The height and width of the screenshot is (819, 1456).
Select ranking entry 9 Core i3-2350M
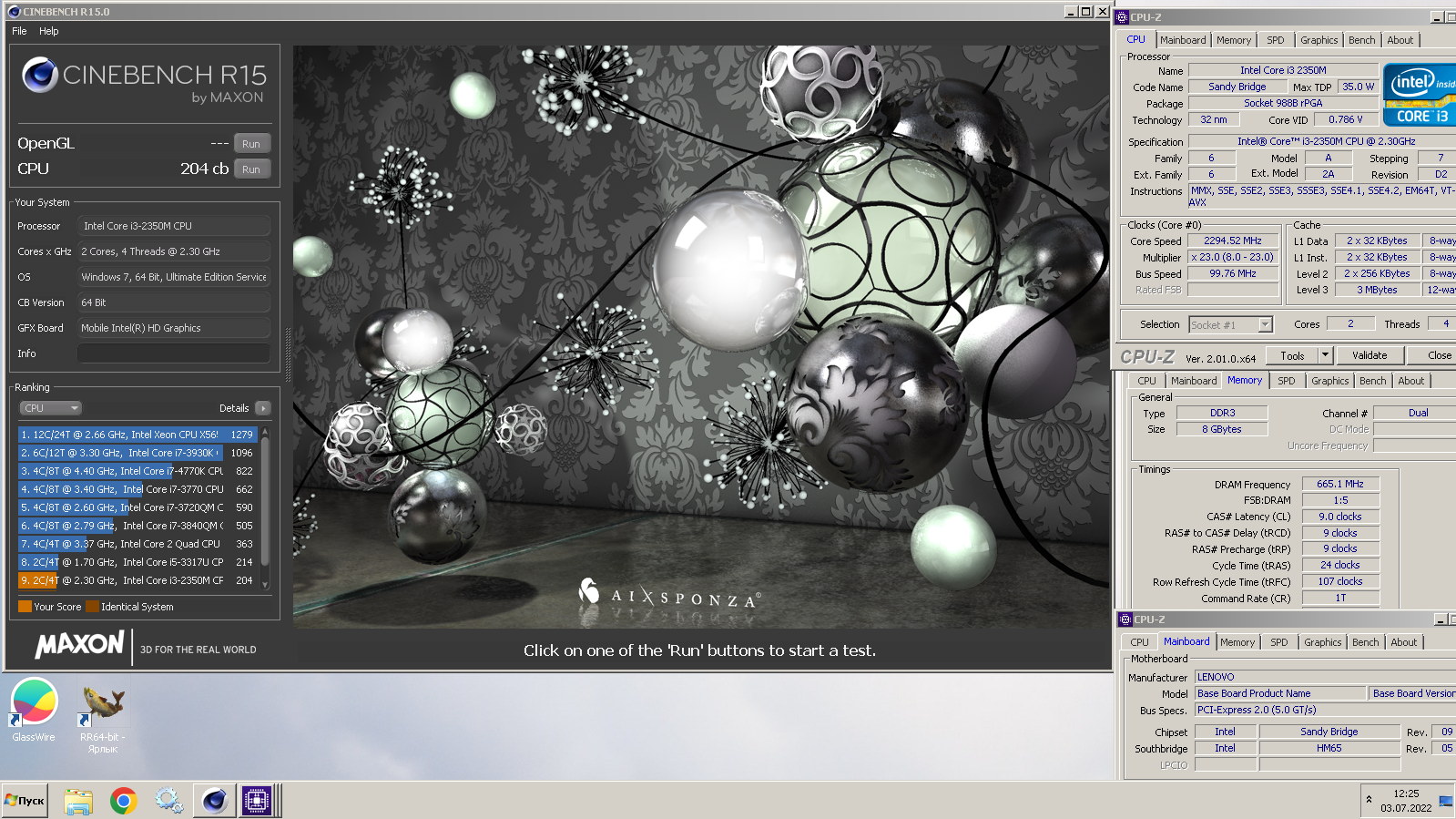(137, 580)
